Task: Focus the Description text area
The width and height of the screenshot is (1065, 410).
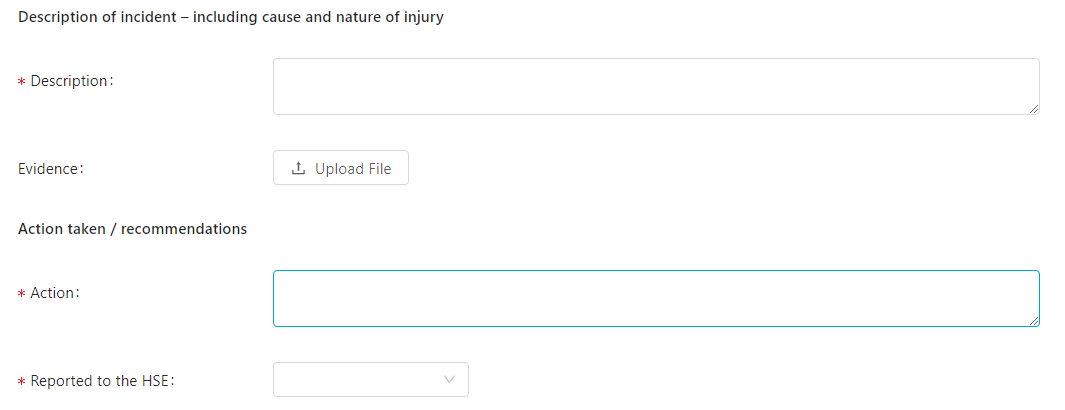Action: [656, 86]
